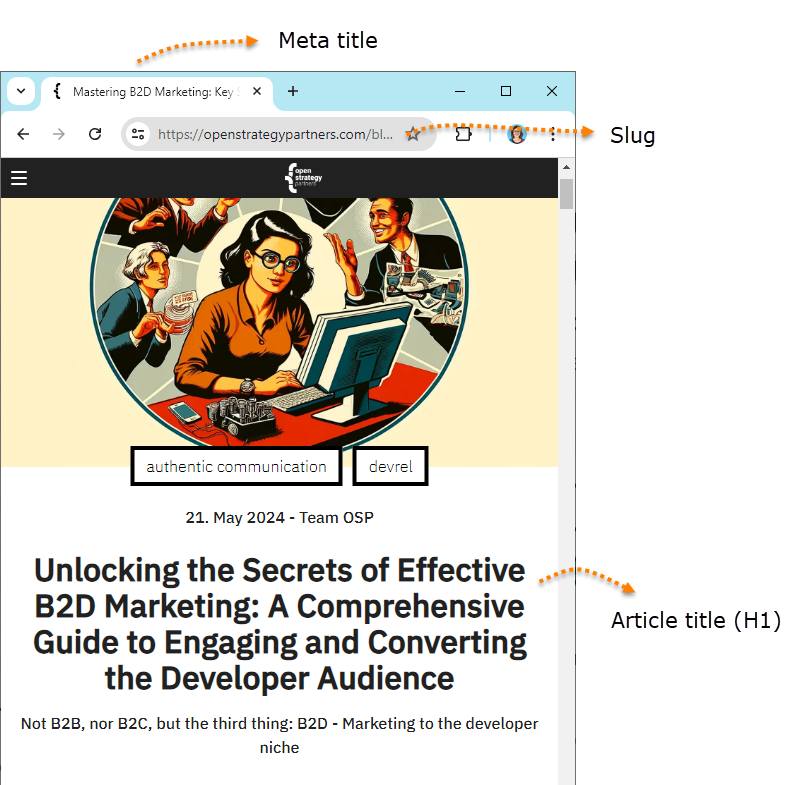
Task: Open Chrome's three-dot menu
Action: click(552, 134)
